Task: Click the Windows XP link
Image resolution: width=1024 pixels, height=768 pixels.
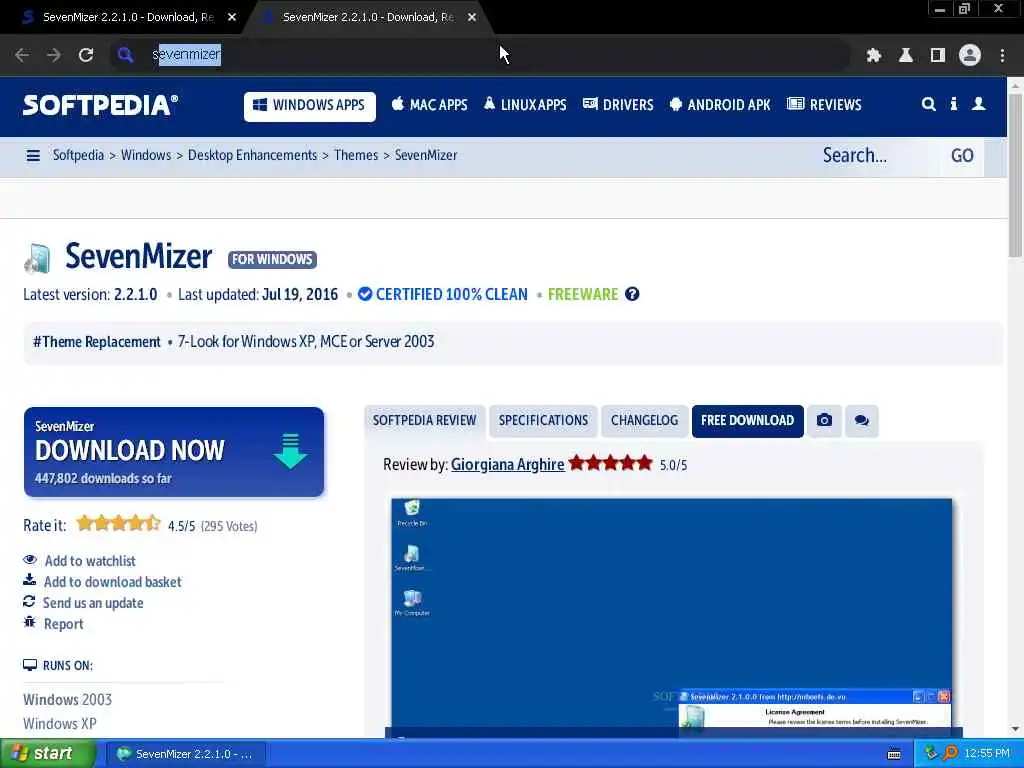Action: (x=59, y=724)
